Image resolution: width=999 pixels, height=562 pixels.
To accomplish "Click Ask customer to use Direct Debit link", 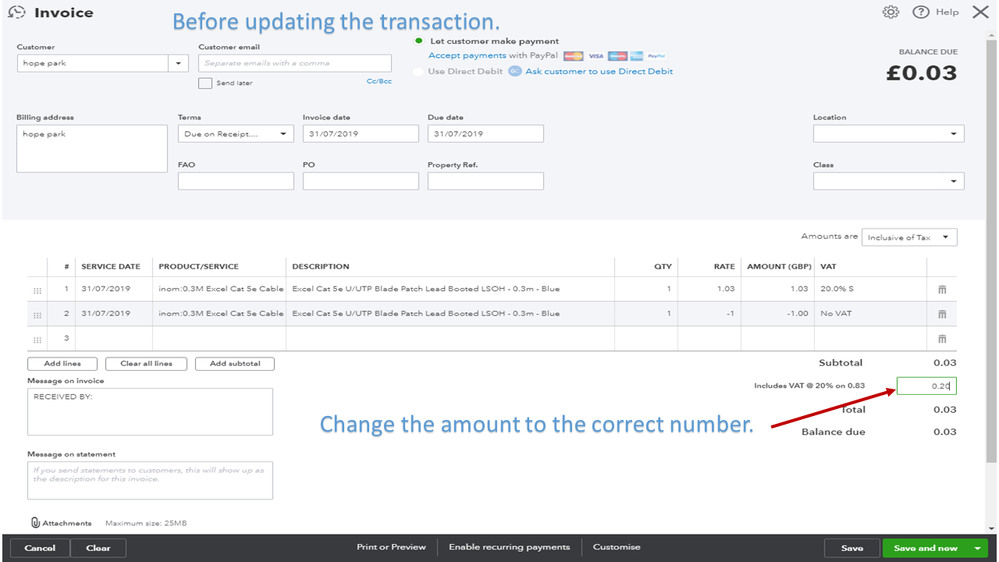I will (599, 71).
